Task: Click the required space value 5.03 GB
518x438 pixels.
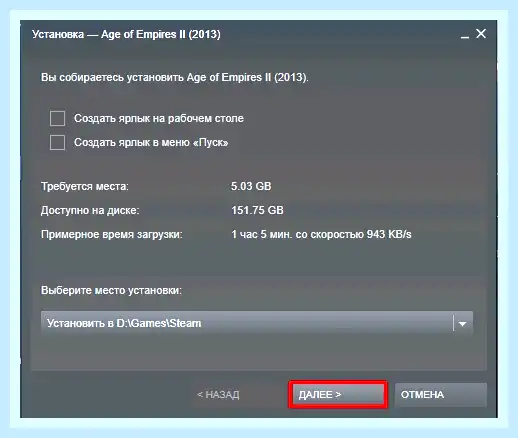Action: (x=251, y=186)
